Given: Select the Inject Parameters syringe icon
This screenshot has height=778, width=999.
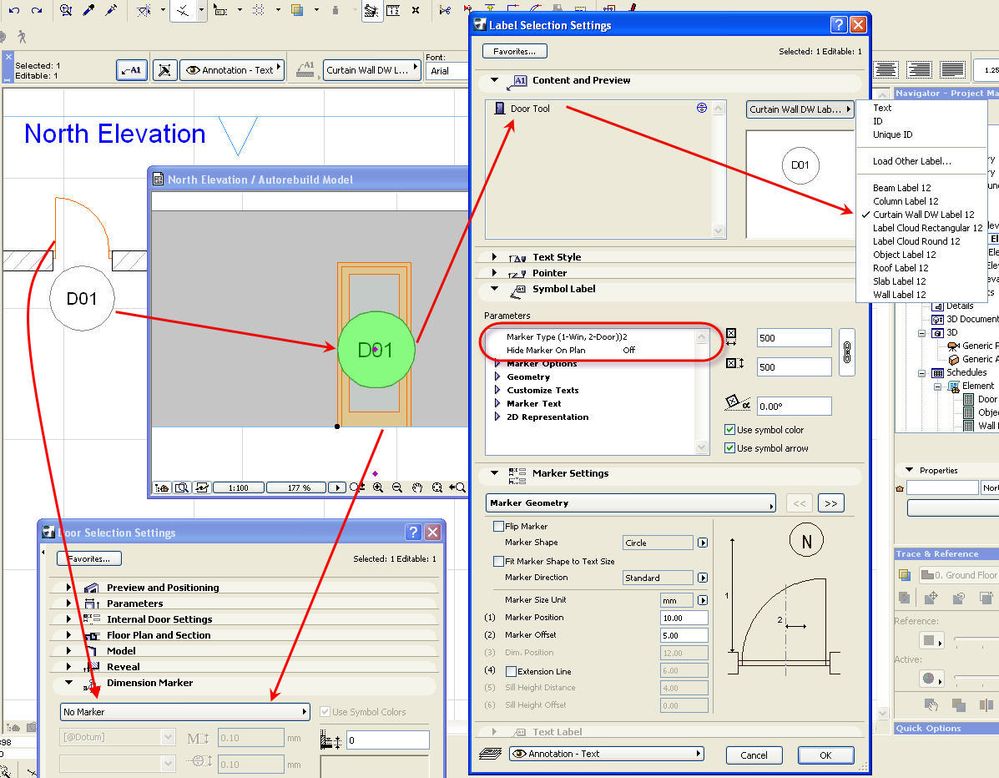Looking at the screenshot, I should [111, 10].
